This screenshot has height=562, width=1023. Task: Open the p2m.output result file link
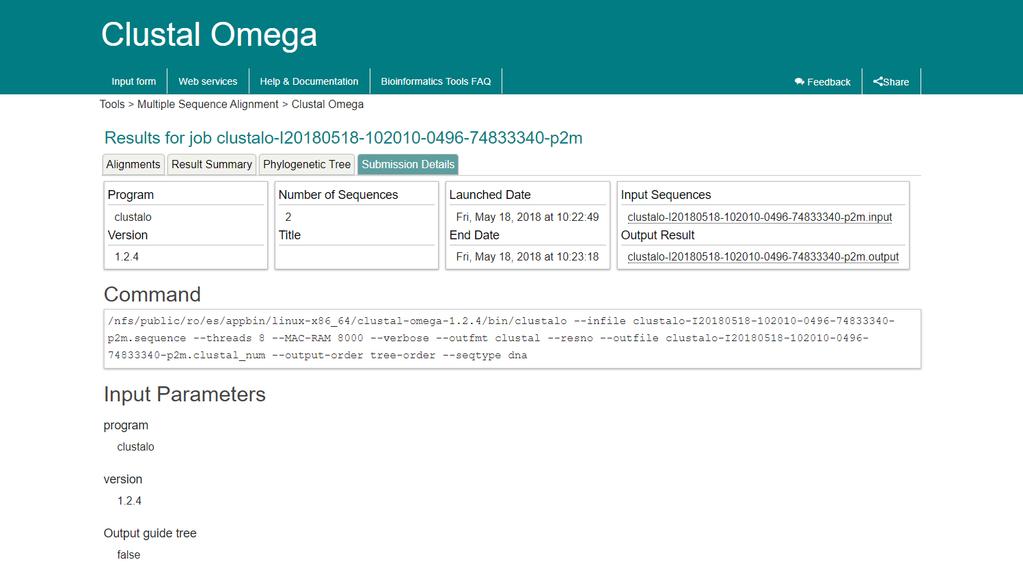point(763,257)
